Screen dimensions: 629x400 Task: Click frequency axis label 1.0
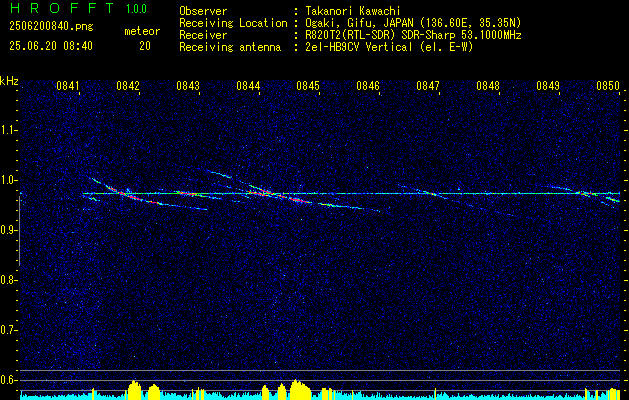pyautogui.click(x=8, y=180)
